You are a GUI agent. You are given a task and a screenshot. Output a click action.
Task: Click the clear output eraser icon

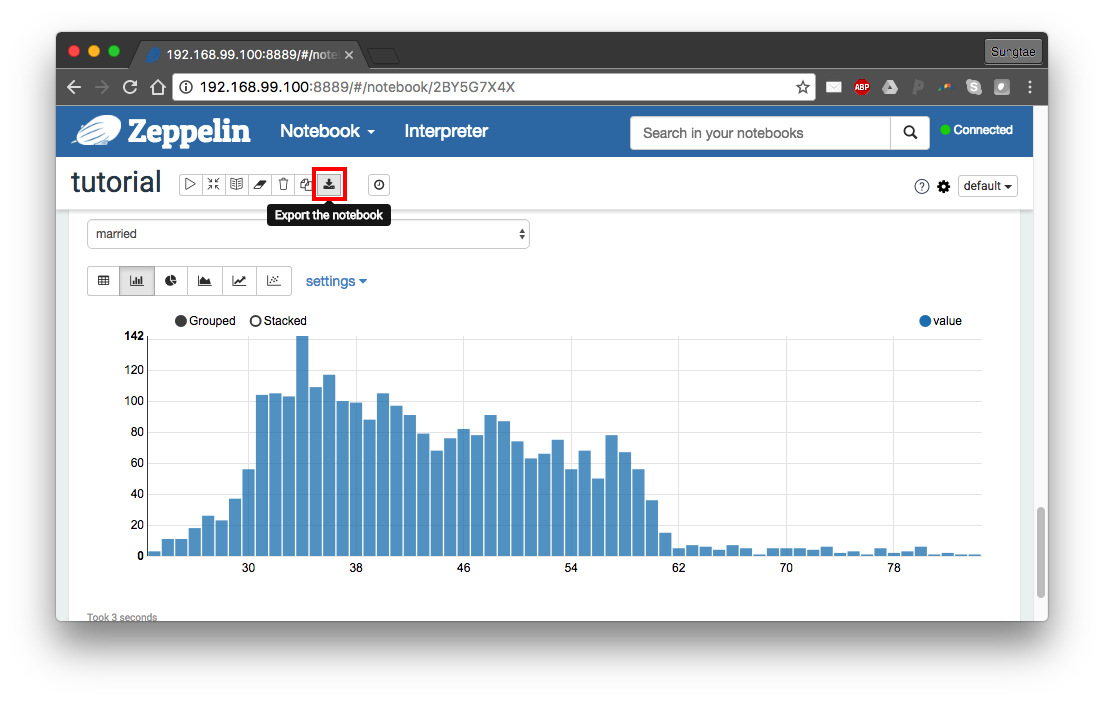[260, 185]
